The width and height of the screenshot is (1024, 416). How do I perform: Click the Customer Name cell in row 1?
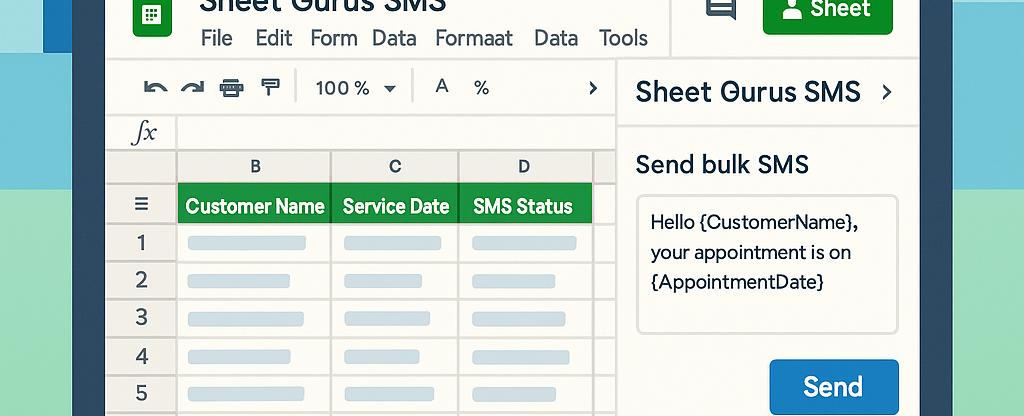(x=254, y=243)
